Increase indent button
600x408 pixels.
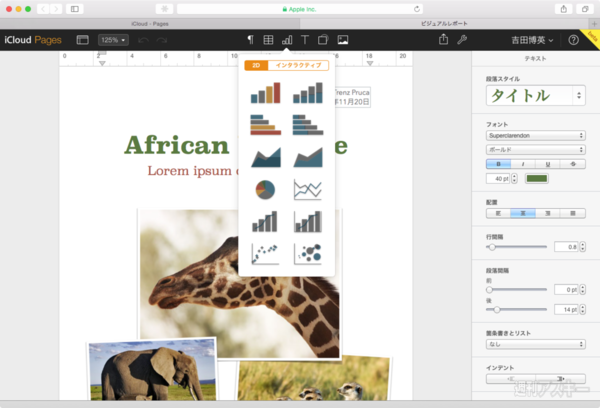coord(561,379)
